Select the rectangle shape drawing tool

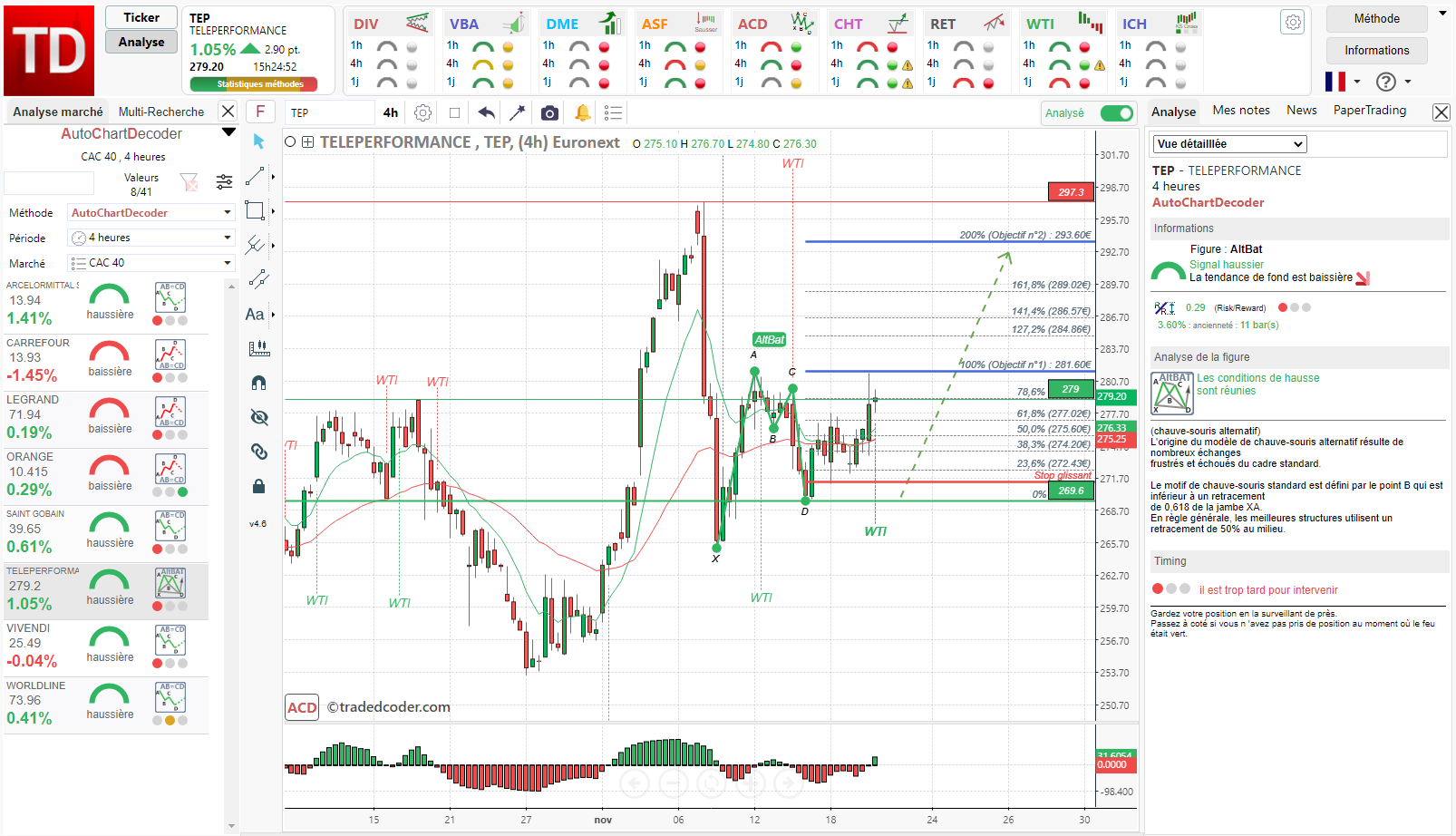point(256,210)
